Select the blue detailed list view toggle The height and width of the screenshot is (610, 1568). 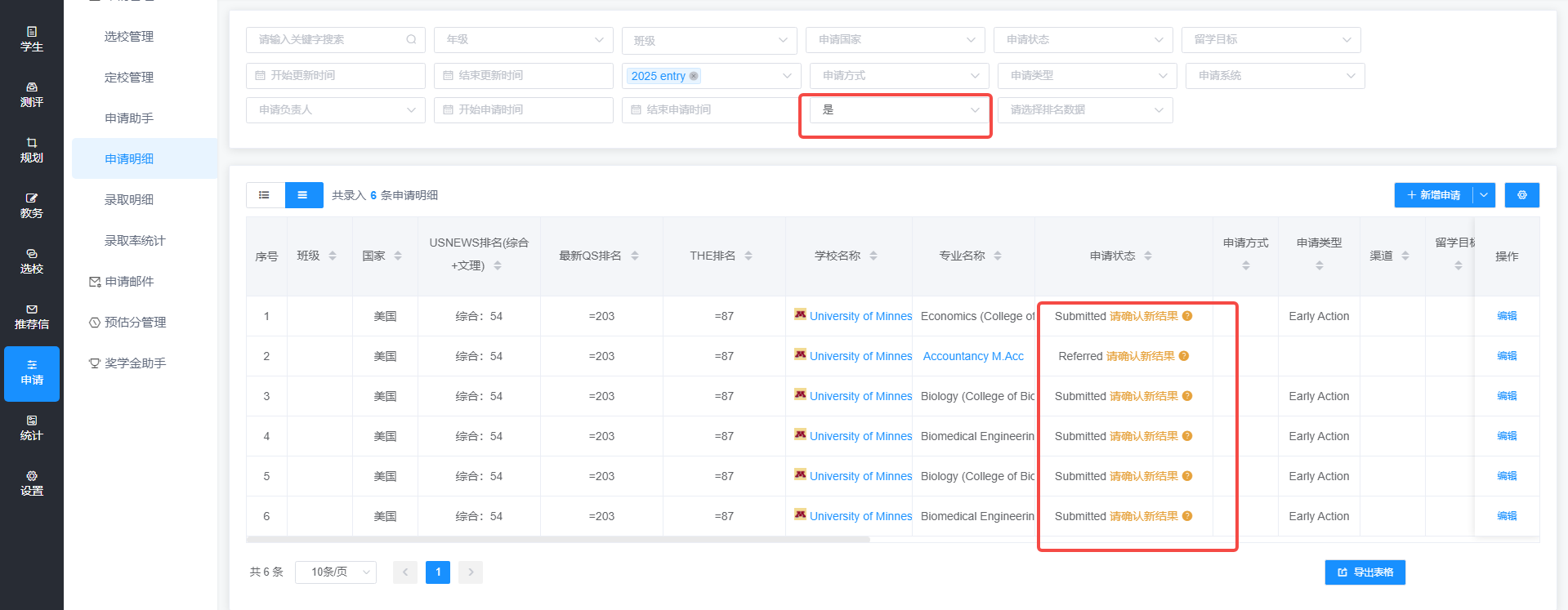(303, 195)
